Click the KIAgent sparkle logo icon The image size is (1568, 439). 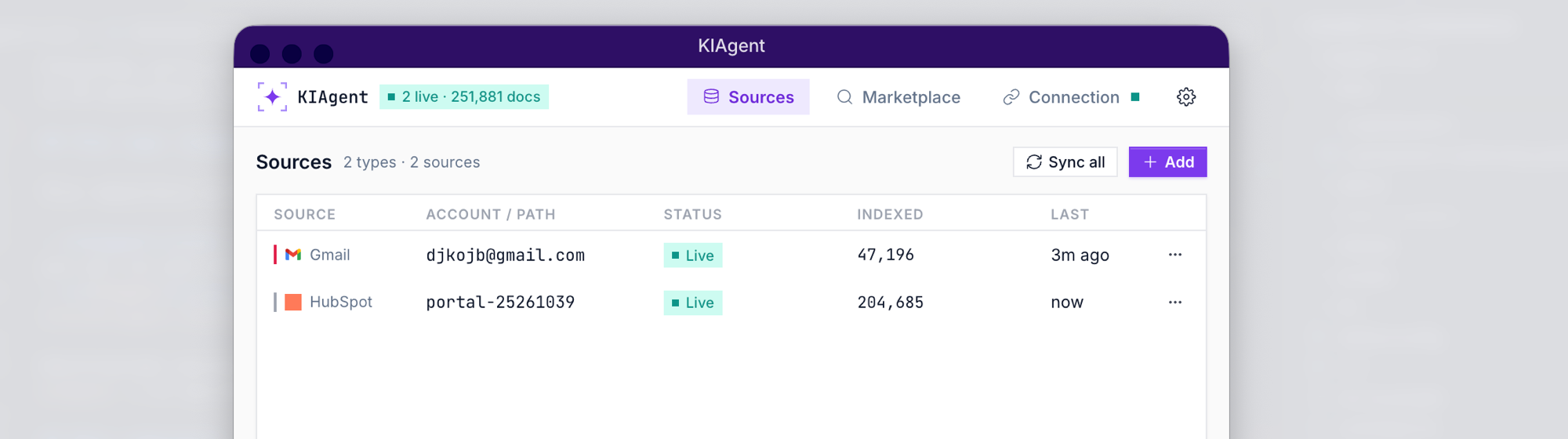tap(272, 96)
